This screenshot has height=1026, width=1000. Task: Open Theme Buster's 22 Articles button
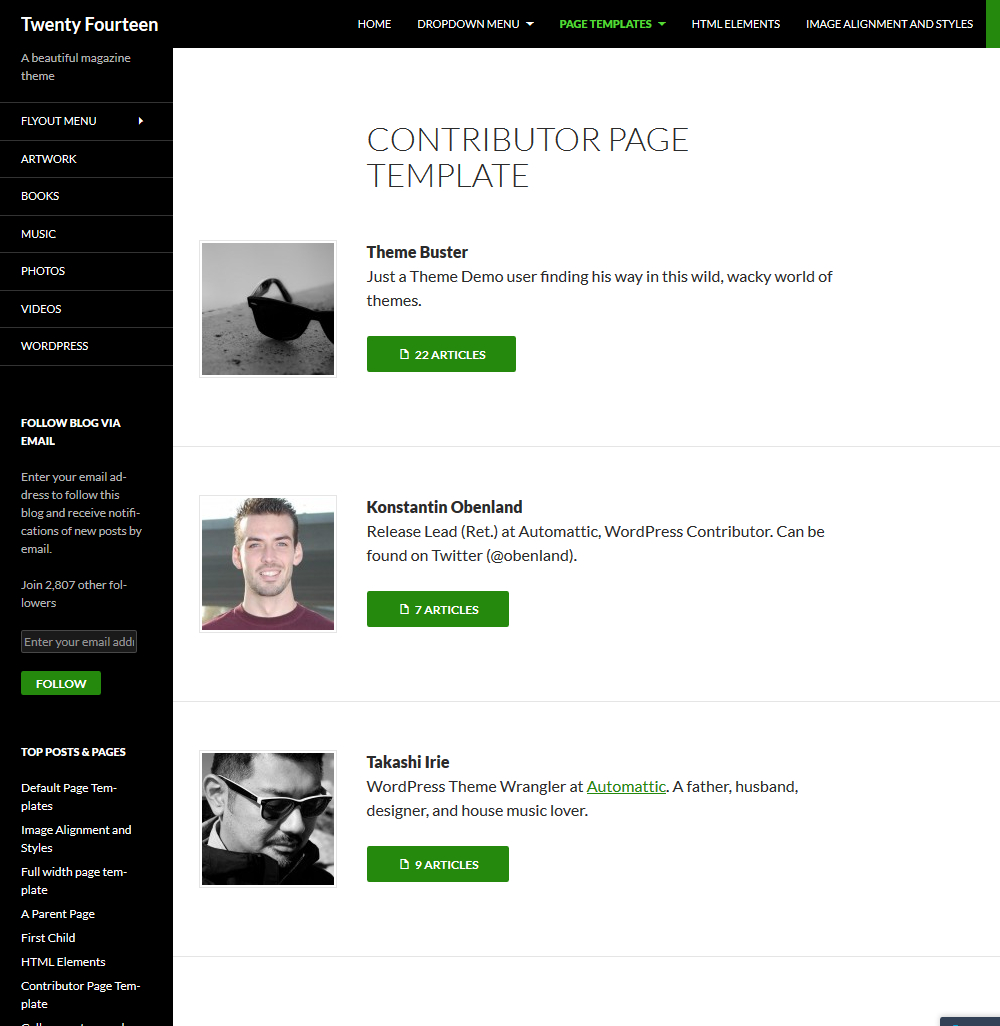[x=441, y=354]
